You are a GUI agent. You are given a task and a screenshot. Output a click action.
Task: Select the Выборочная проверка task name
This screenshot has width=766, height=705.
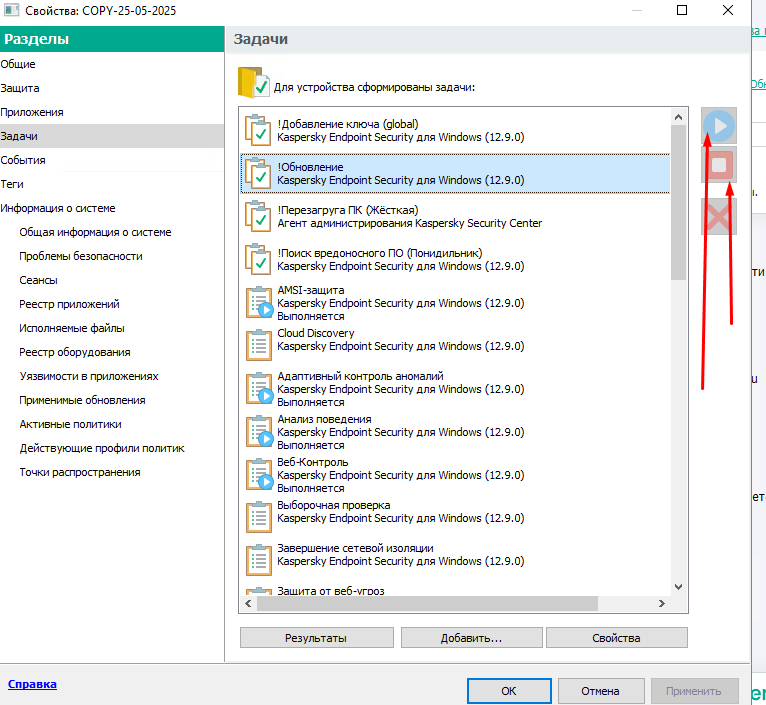coord(334,505)
